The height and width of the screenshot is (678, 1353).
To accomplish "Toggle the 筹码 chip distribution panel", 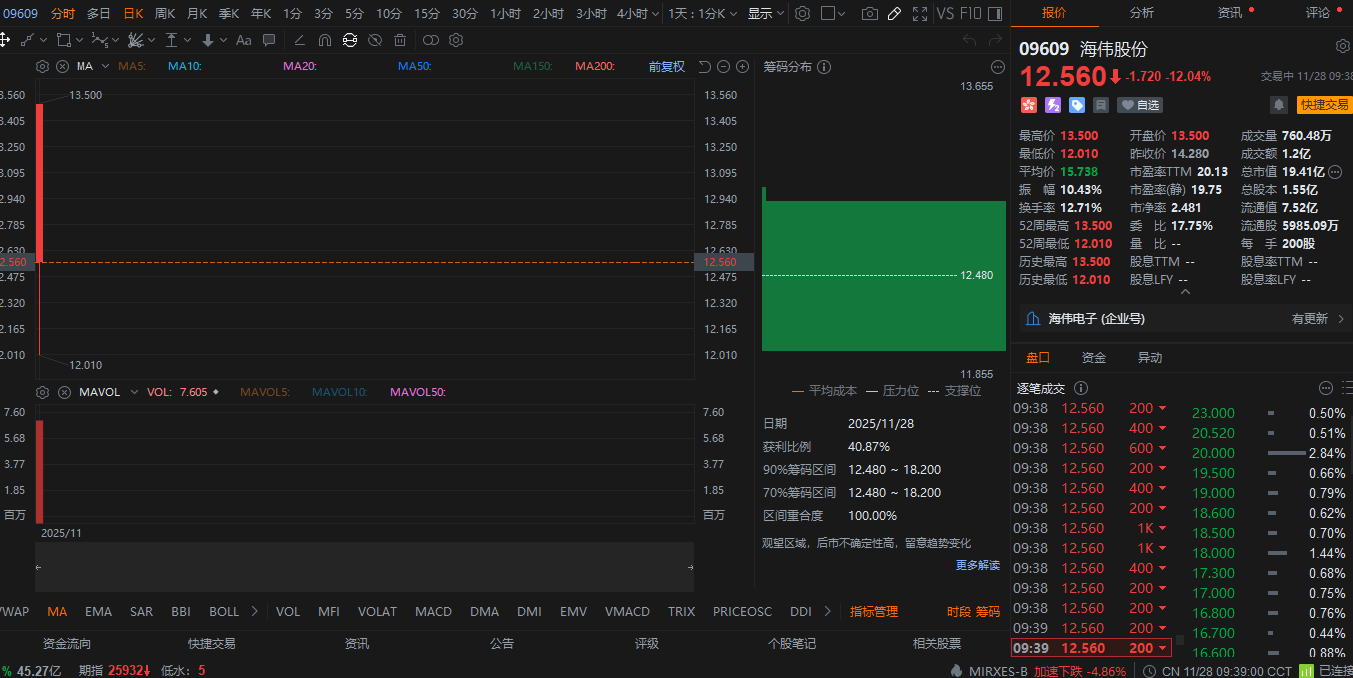I will pyautogui.click(x=987, y=611).
